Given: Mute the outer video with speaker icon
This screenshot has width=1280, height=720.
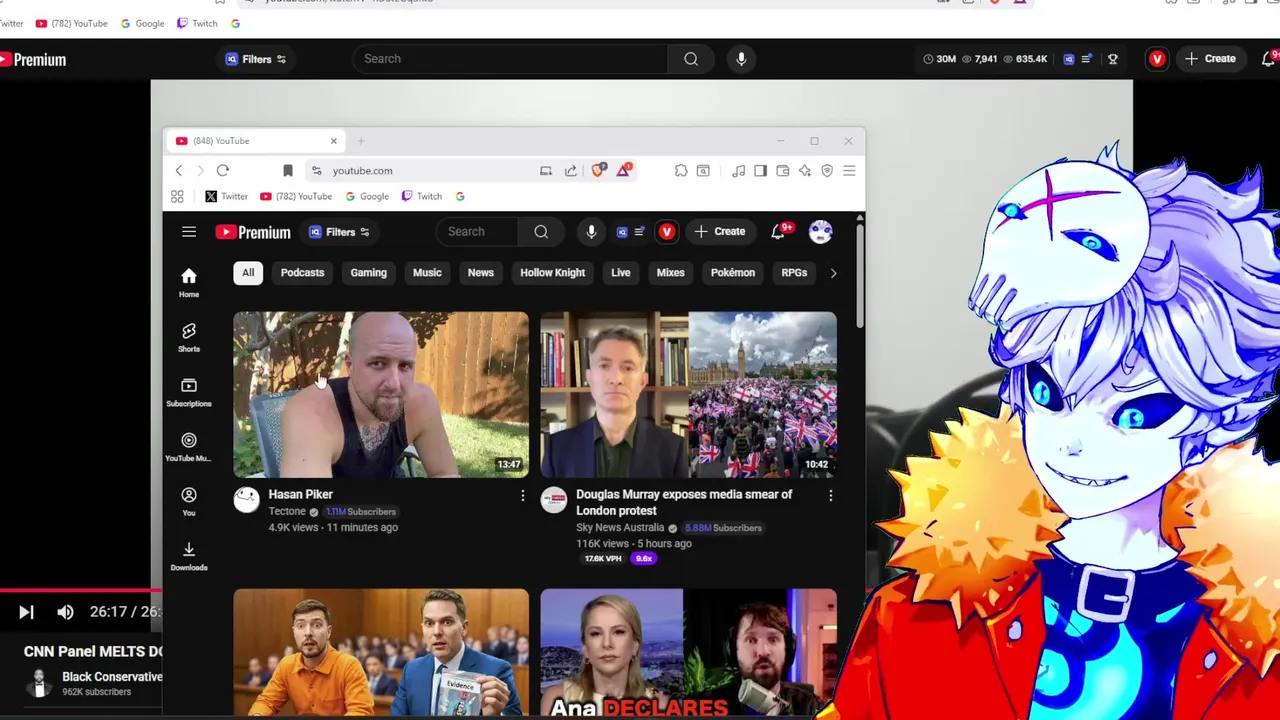Looking at the screenshot, I should [65, 612].
